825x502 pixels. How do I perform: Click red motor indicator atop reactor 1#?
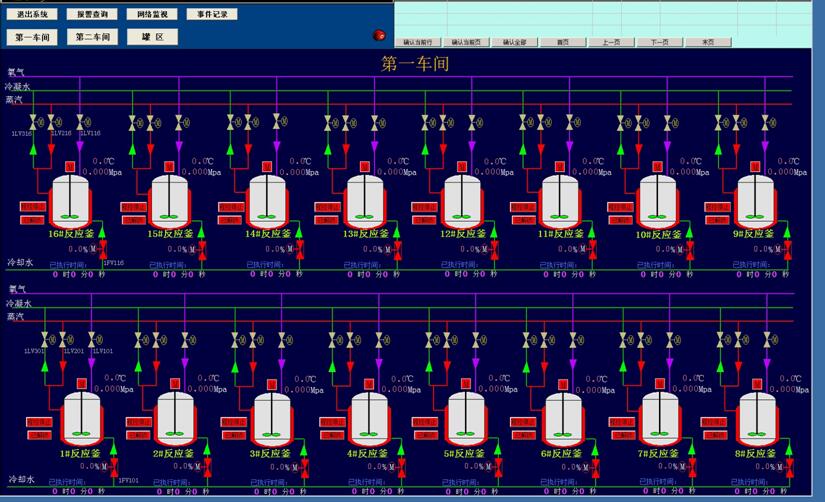82,384
